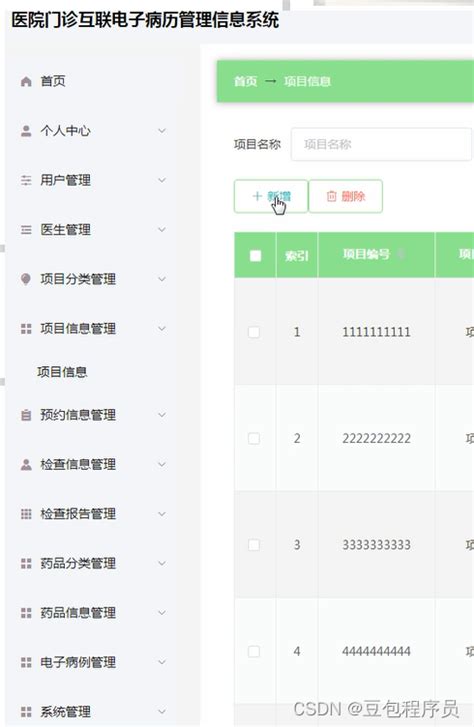Click cell 1111111111
The image size is (474, 727).
coord(376,332)
